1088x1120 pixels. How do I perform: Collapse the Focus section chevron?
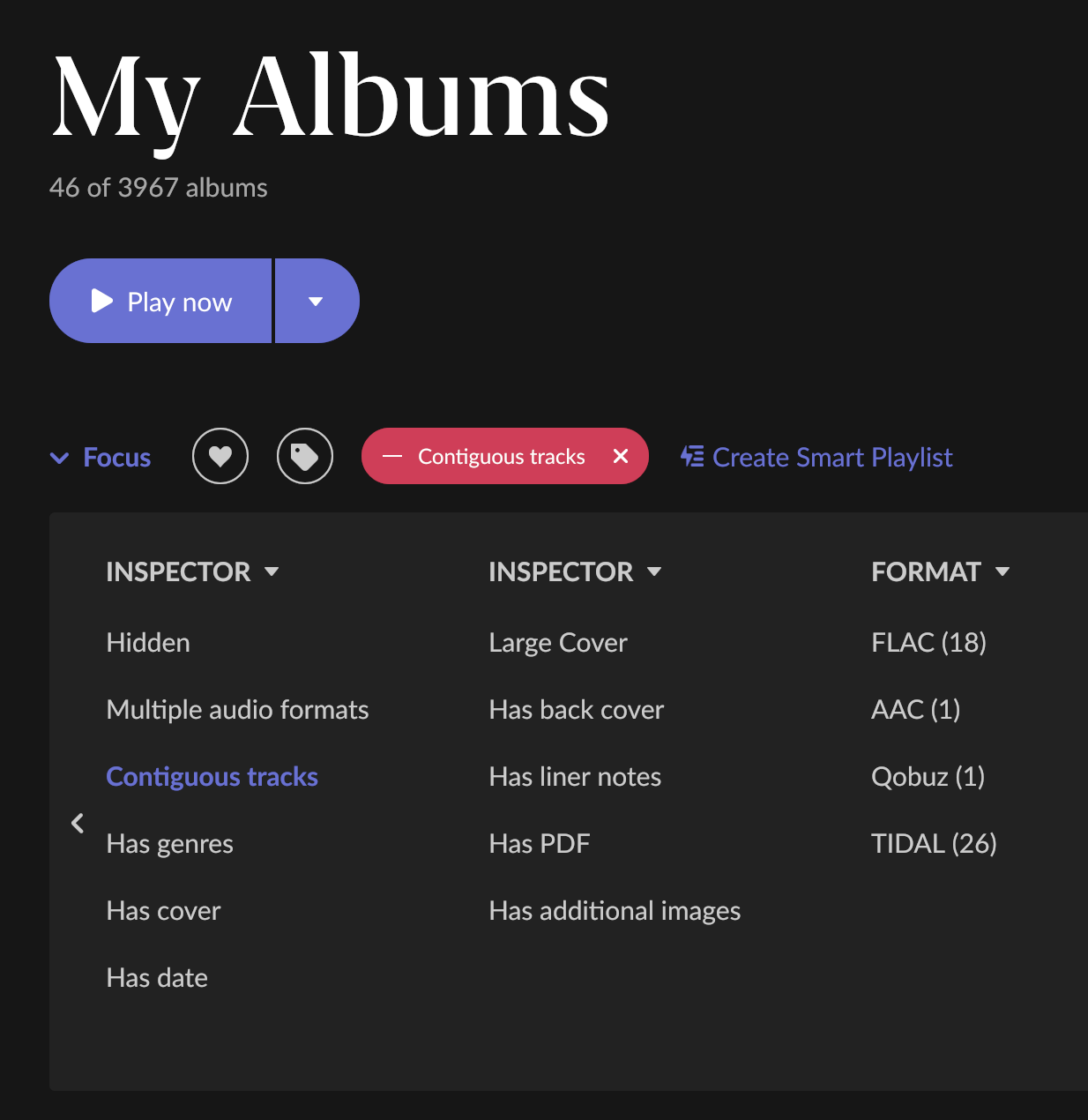click(x=60, y=458)
